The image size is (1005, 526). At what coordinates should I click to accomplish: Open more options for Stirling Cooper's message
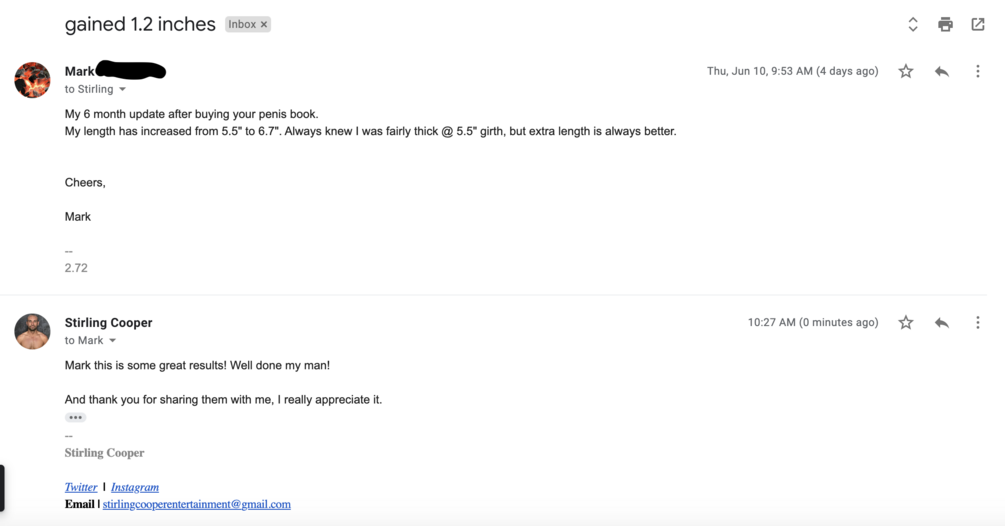click(977, 322)
